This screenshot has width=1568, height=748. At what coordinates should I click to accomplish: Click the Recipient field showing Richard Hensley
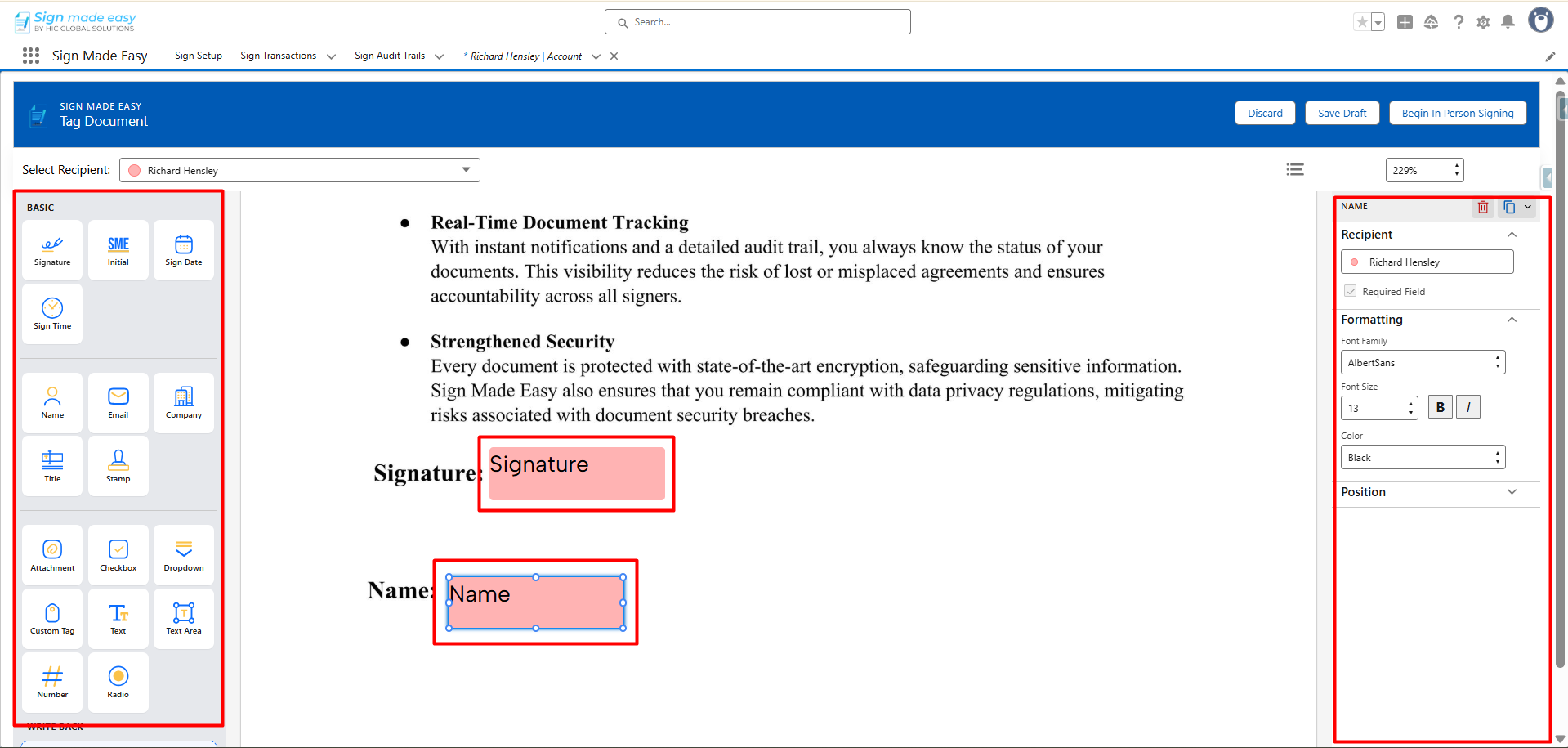tap(1427, 262)
